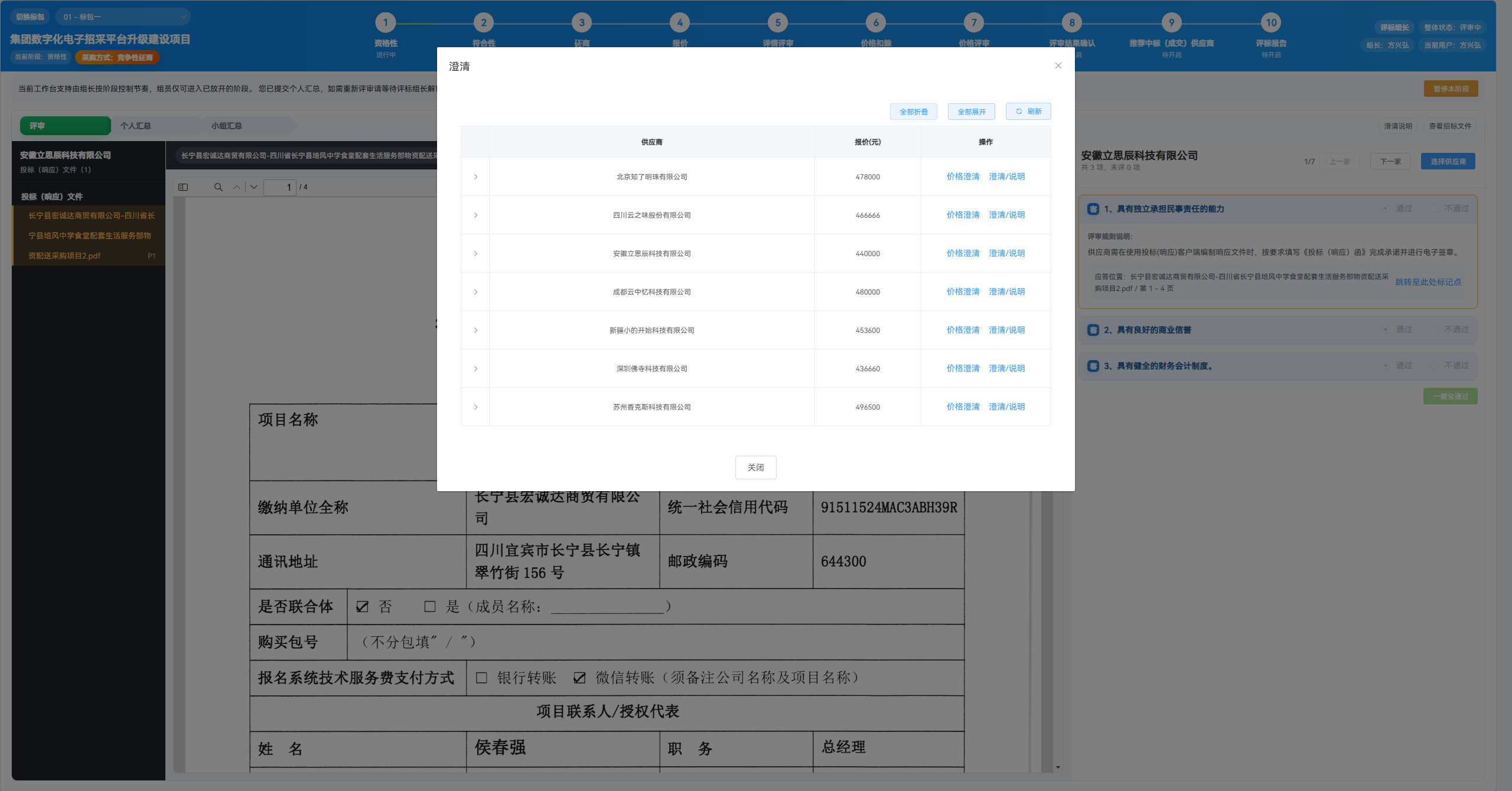This screenshot has height=791, width=1512.
Task: Open 价格澄清 for 四川云之味股份有限公司
Action: tap(963, 215)
